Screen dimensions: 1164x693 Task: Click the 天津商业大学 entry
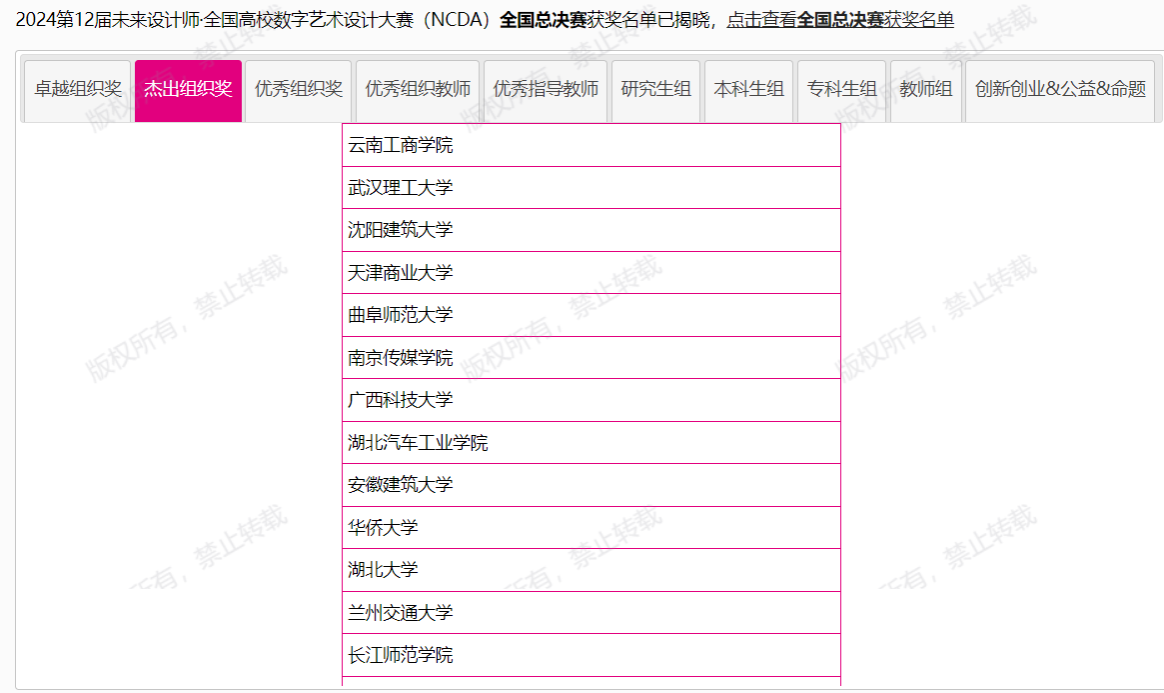(x=400, y=273)
